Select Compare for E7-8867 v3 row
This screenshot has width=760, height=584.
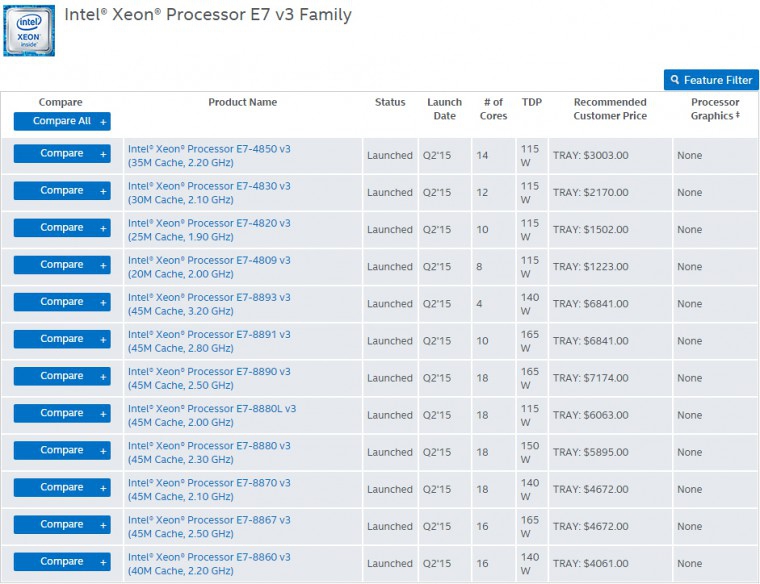point(62,524)
